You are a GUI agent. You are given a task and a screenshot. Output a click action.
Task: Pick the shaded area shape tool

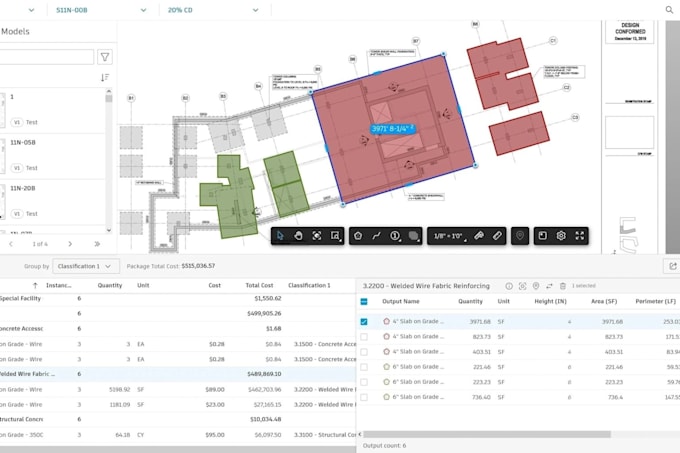[x=414, y=235]
